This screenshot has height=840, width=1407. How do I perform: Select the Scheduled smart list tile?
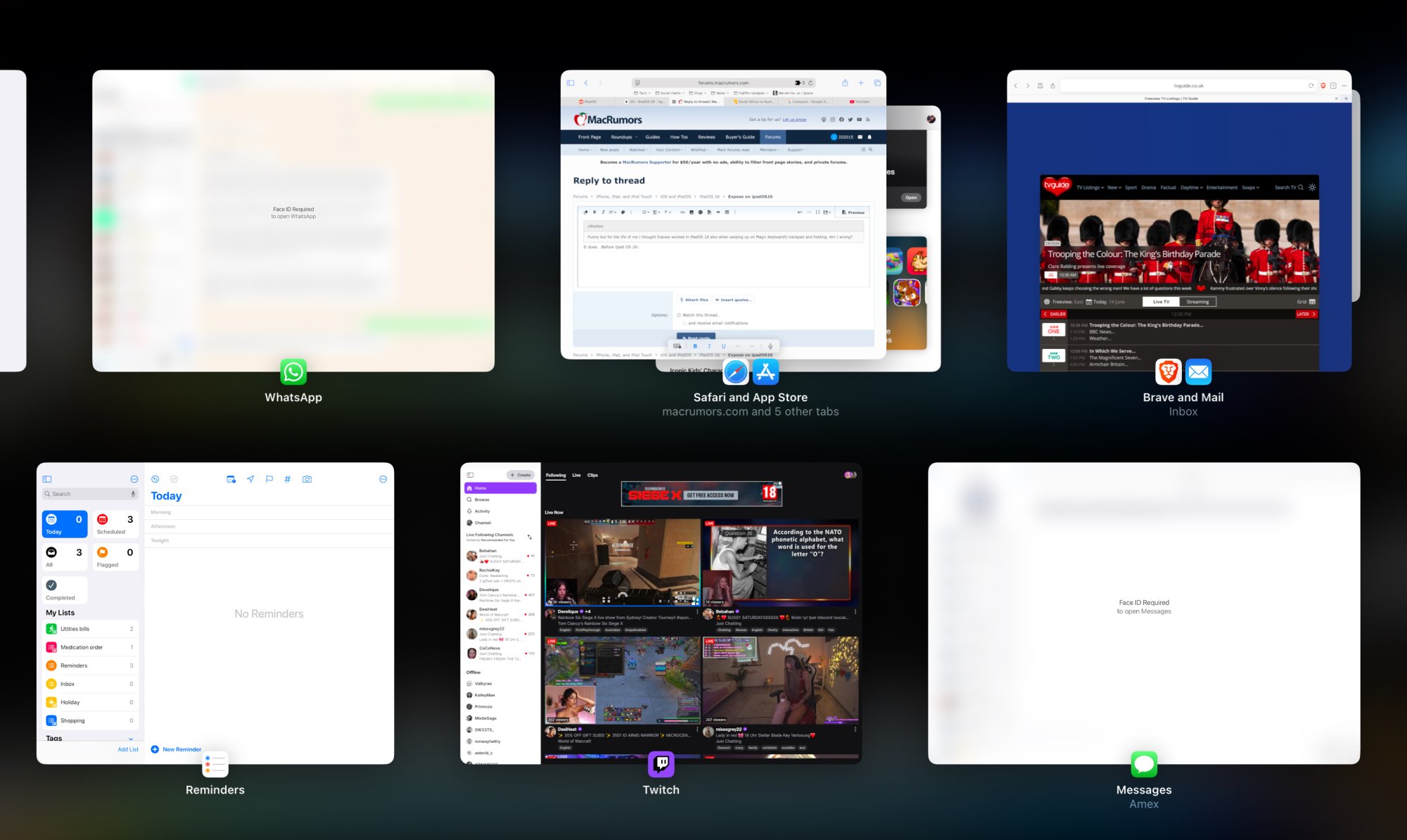pyautogui.click(x=115, y=524)
